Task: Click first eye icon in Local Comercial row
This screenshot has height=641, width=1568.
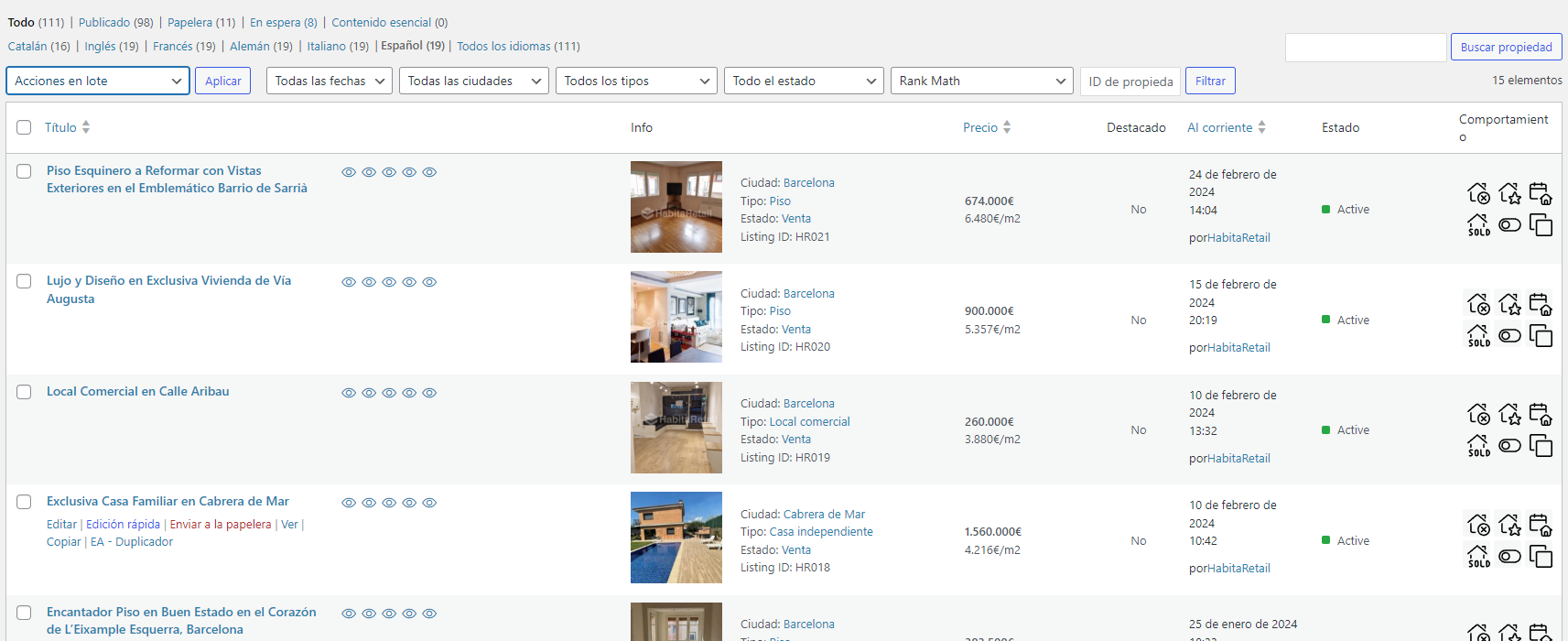Action: [x=349, y=393]
